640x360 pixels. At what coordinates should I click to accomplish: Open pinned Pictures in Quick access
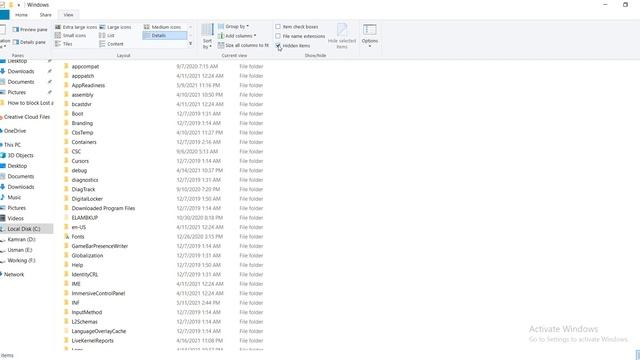[17, 93]
